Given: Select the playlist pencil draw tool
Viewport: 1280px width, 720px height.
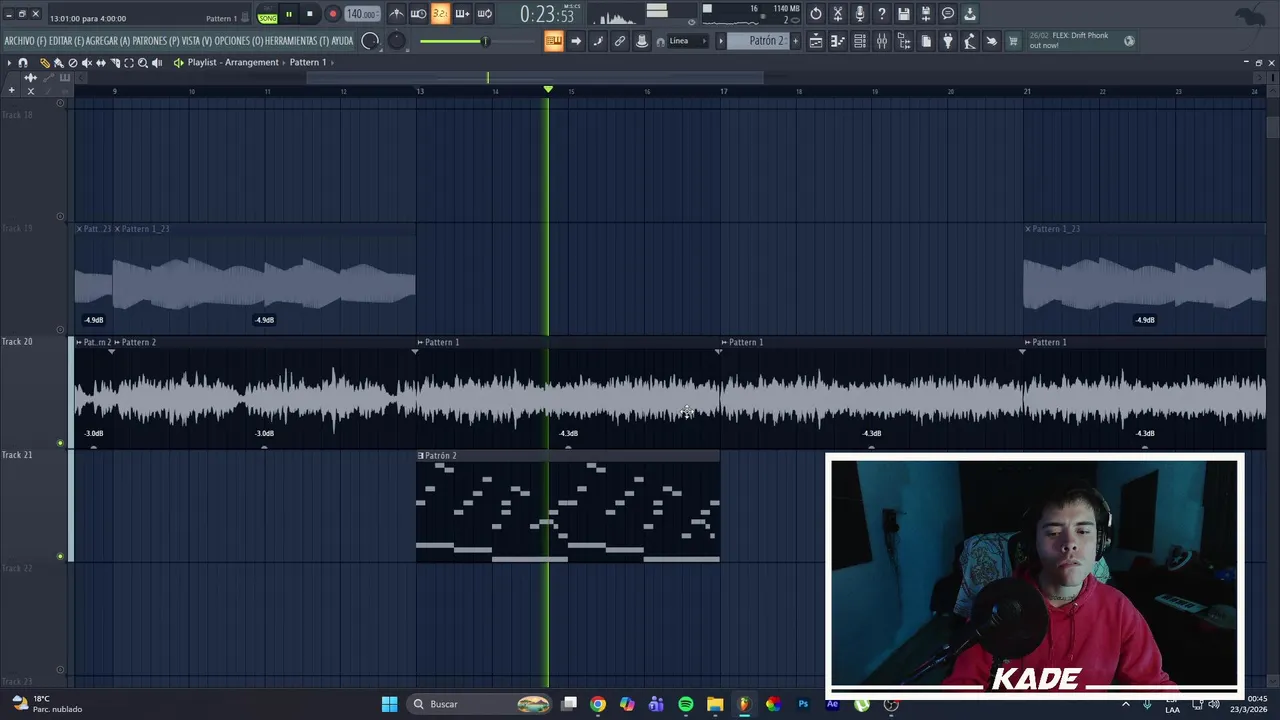Looking at the screenshot, I should pyautogui.click(x=45, y=62).
